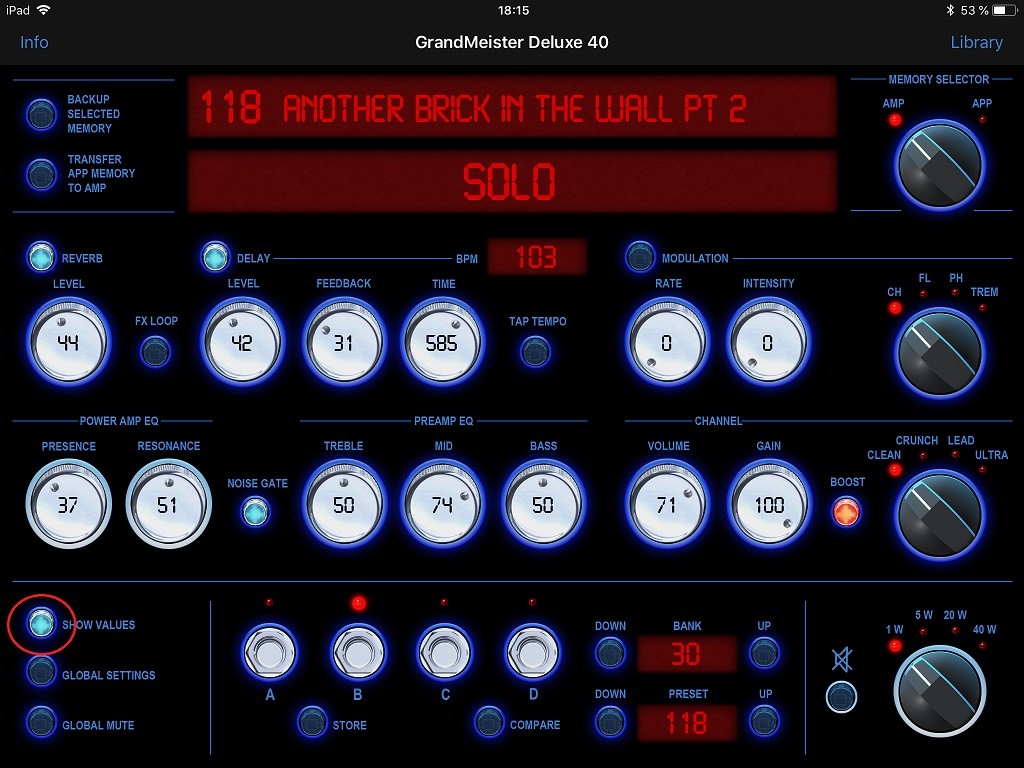Screen dimensions: 1024x768
Task: Click the Channel Volume knob
Action: pyautogui.click(x=667, y=504)
